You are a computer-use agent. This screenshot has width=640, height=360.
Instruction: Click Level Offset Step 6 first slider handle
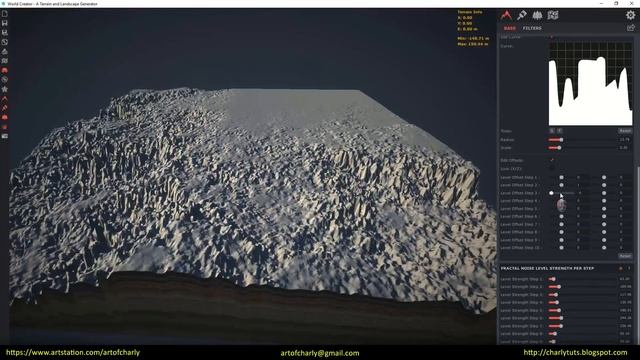562,216
